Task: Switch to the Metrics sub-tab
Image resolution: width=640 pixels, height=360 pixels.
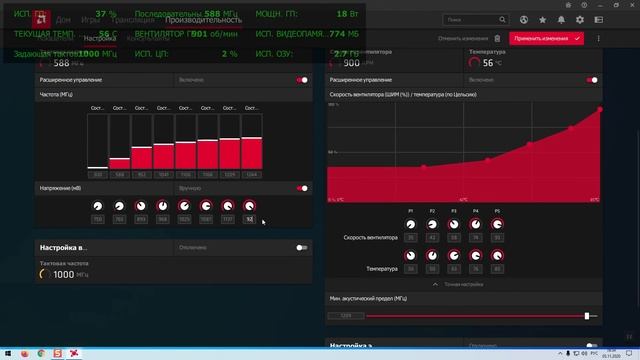Action: point(55,38)
